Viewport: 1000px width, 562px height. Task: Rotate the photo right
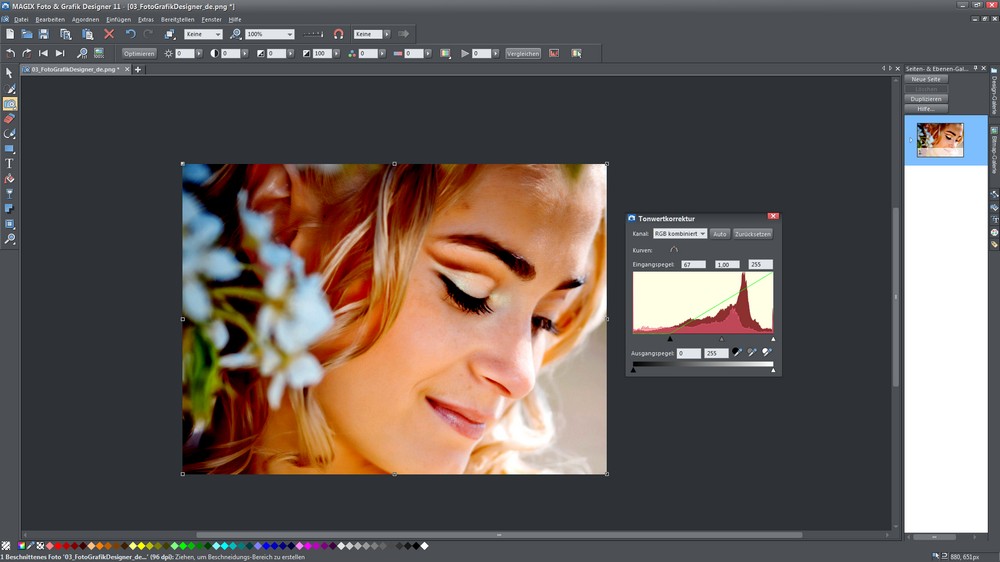(x=27, y=54)
